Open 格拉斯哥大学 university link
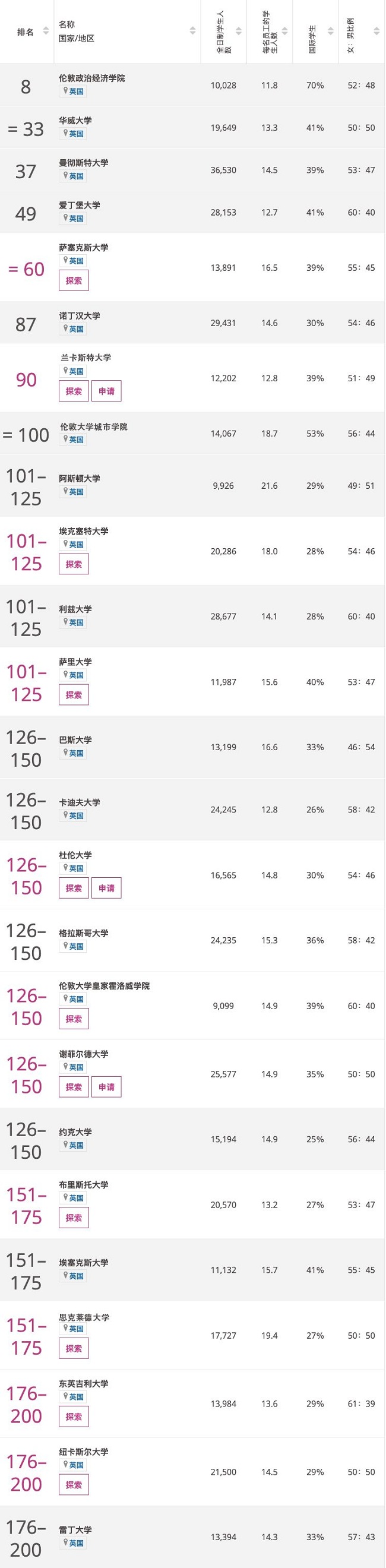Viewport: 386px width, 1568px height. (83, 933)
